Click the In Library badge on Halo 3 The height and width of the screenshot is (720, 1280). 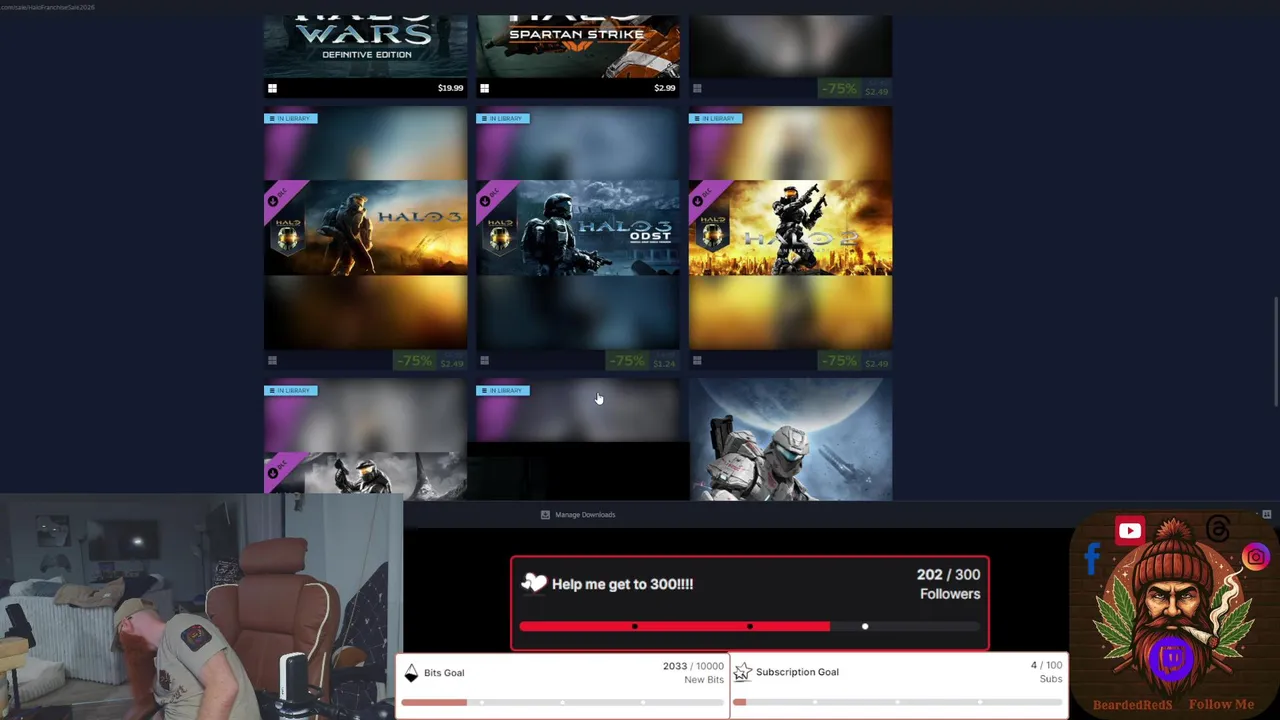[290, 118]
